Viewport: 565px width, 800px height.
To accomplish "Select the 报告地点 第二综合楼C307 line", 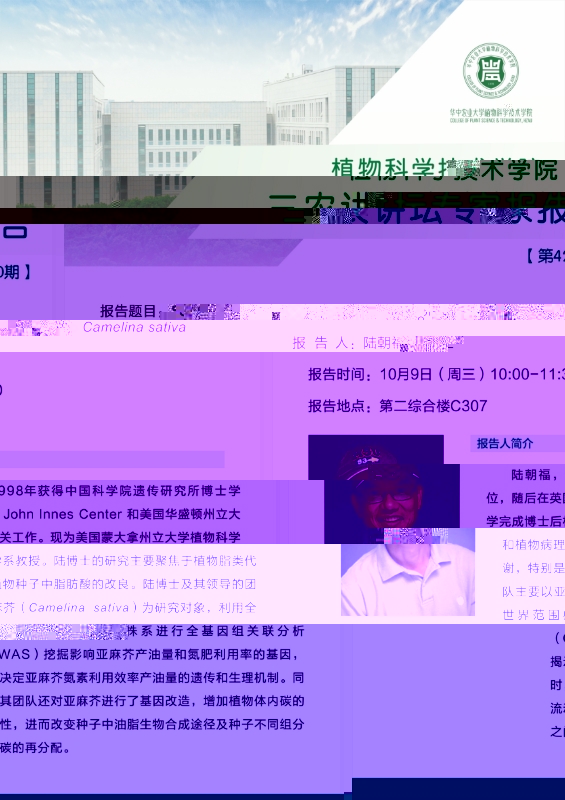I will point(398,406).
